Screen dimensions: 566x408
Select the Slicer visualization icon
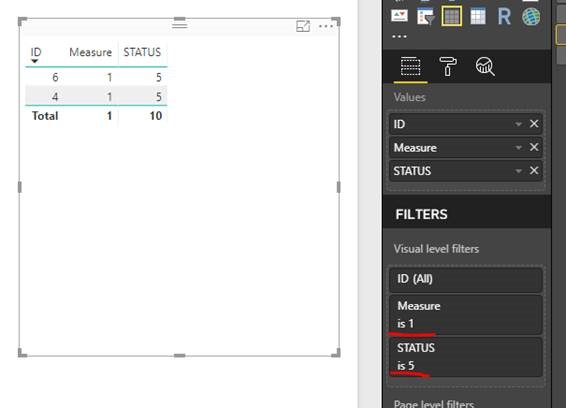(x=426, y=16)
